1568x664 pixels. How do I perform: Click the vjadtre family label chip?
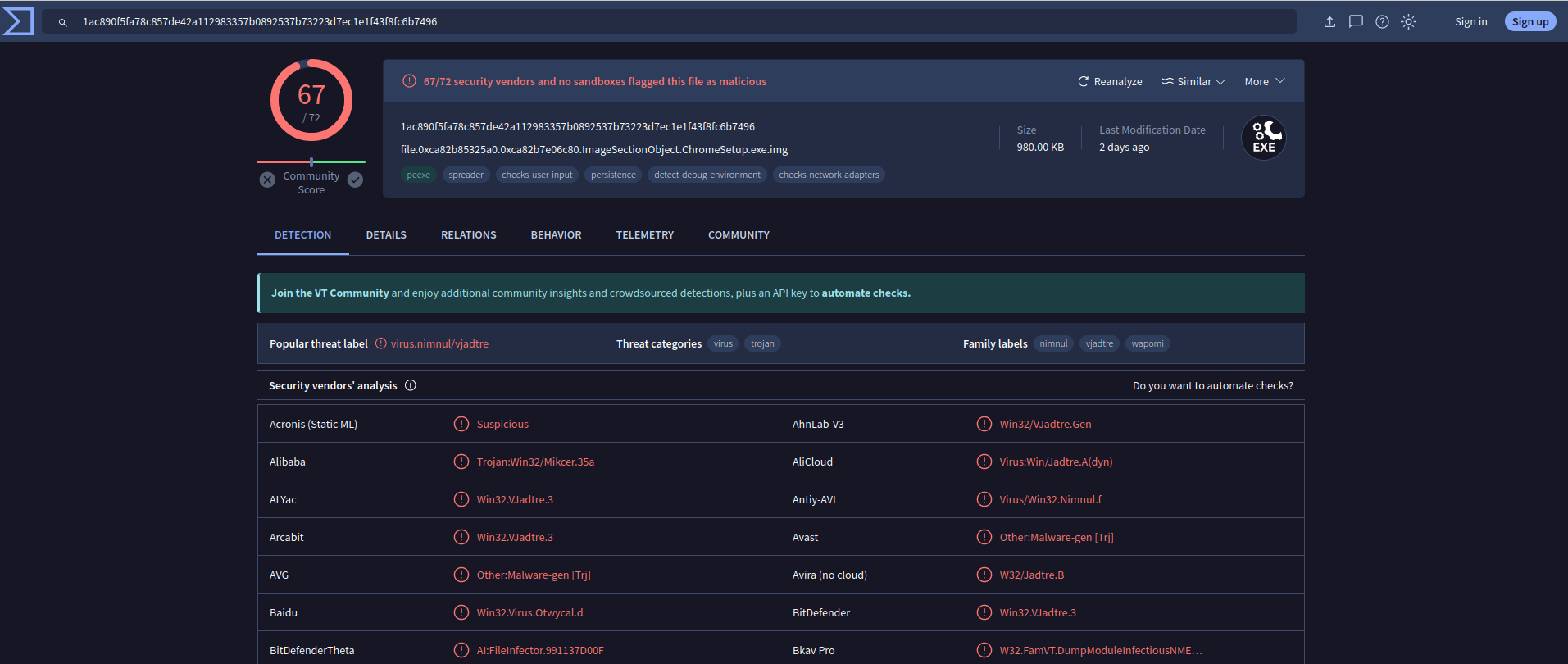pos(1099,344)
